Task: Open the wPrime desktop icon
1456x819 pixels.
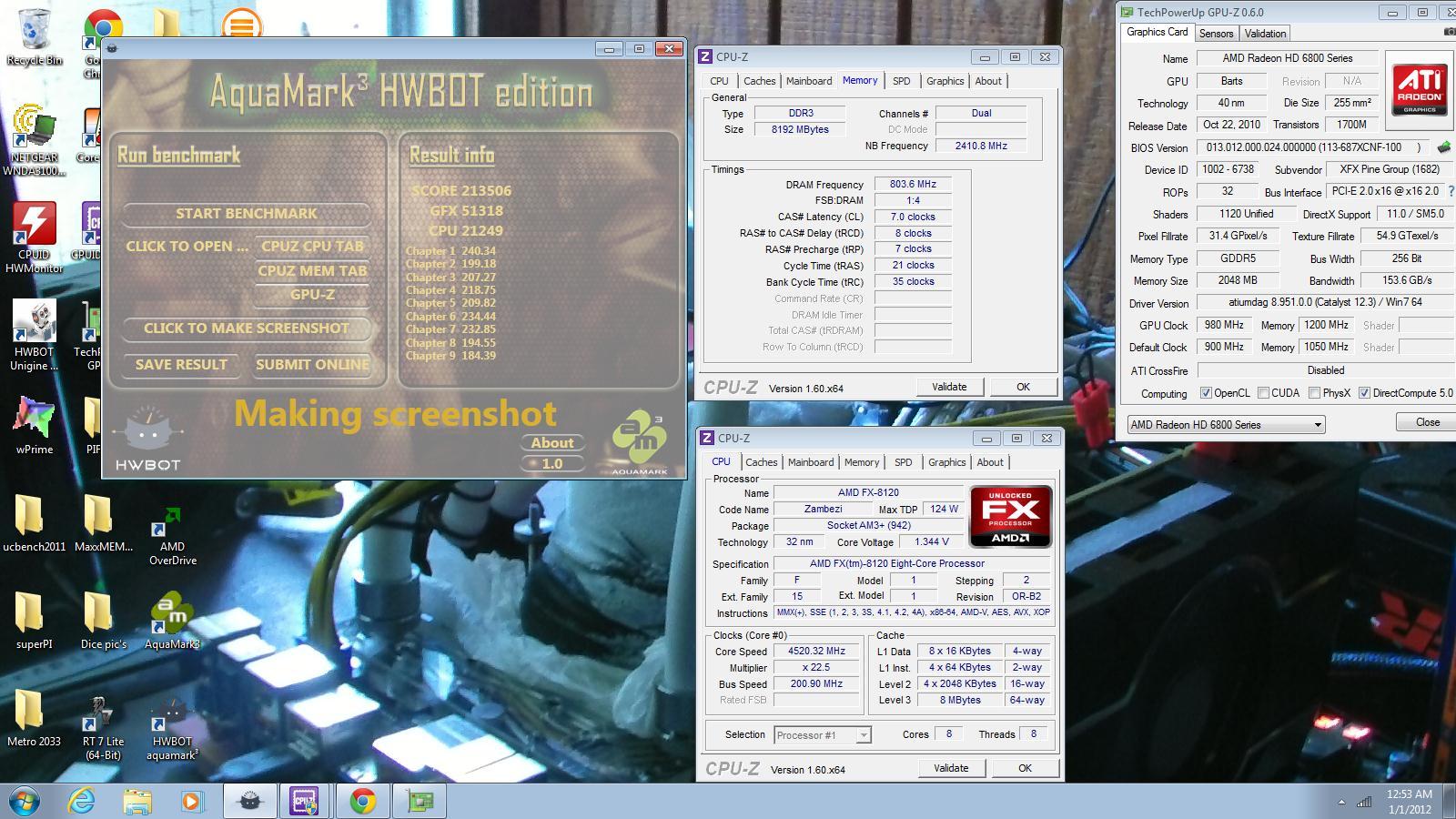Action: point(34,426)
